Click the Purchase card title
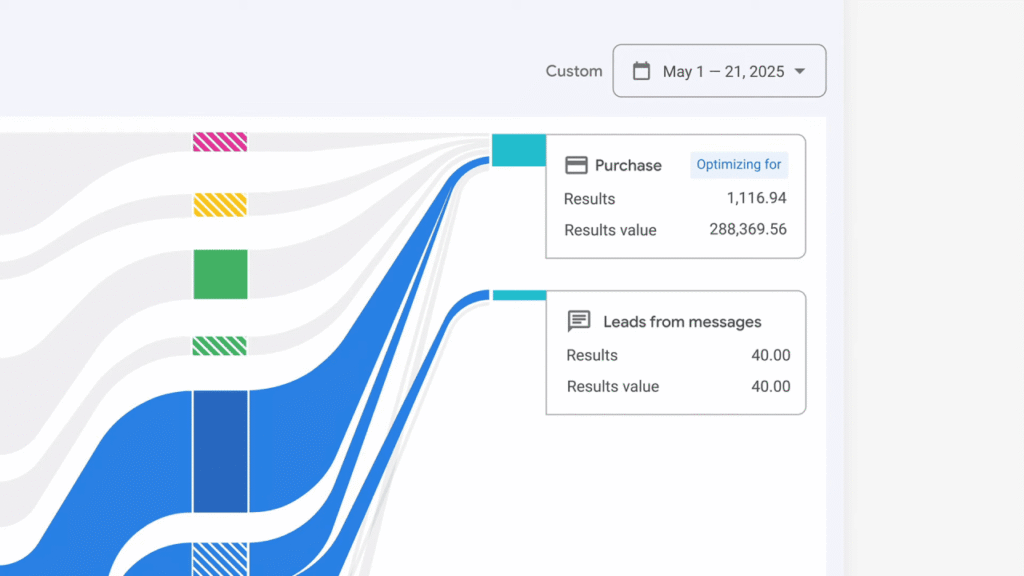Screen dimensions: 1024x576 [x=631, y=165]
